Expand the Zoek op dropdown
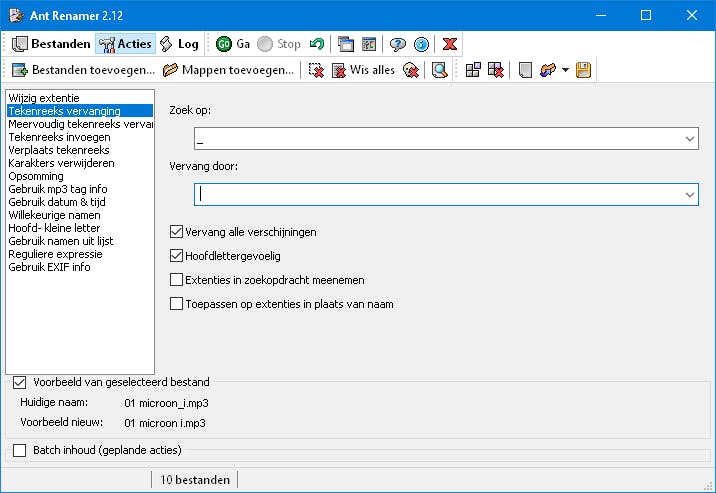This screenshot has height=493, width=716. pos(690,139)
